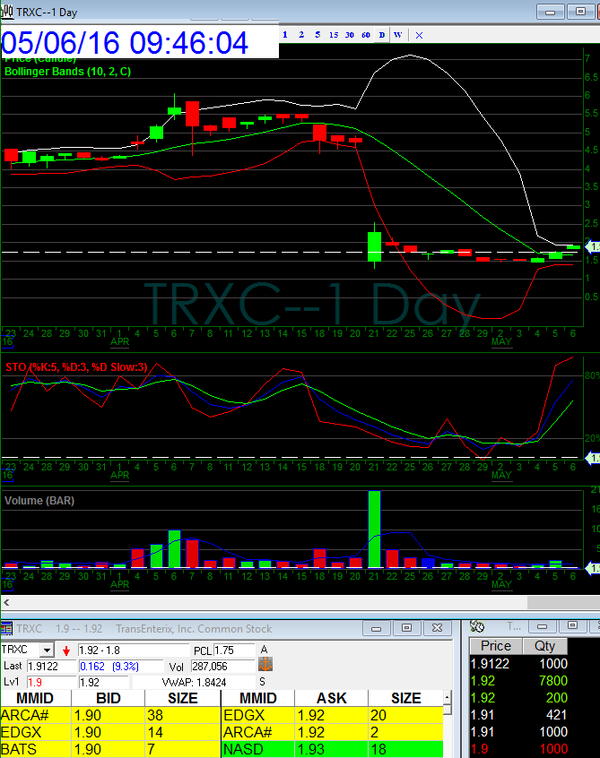The width and height of the screenshot is (600, 758).
Task: Select the 15-minute chart interval
Action: (333, 34)
